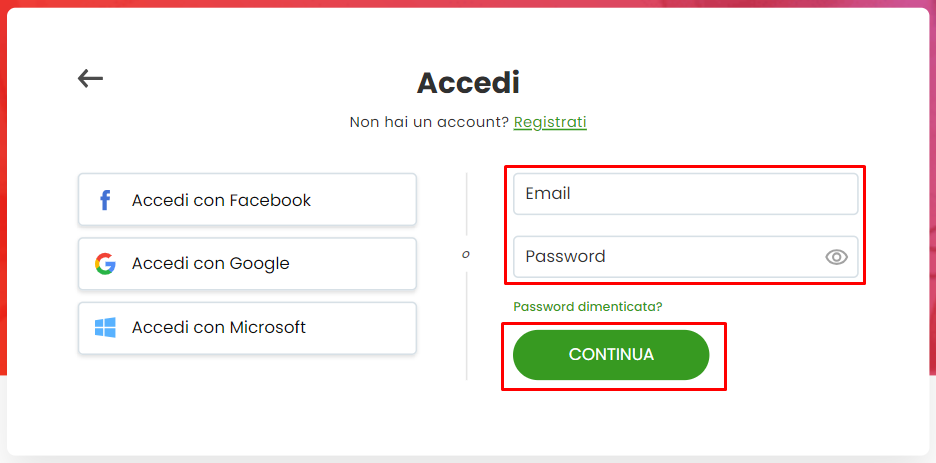
Task: Focus the Password input field
Action: click(x=685, y=257)
